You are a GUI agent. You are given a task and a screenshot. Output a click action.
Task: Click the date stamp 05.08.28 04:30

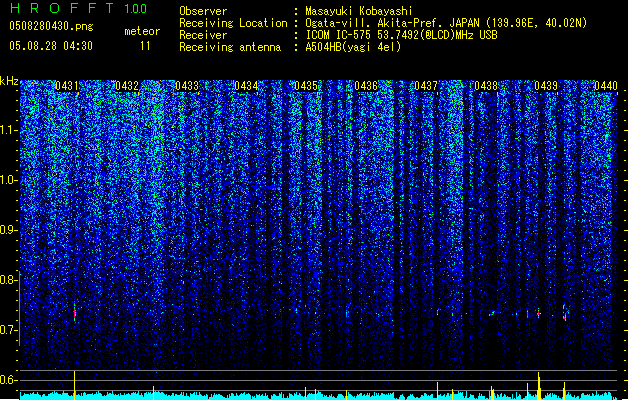pyautogui.click(x=51, y=46)
